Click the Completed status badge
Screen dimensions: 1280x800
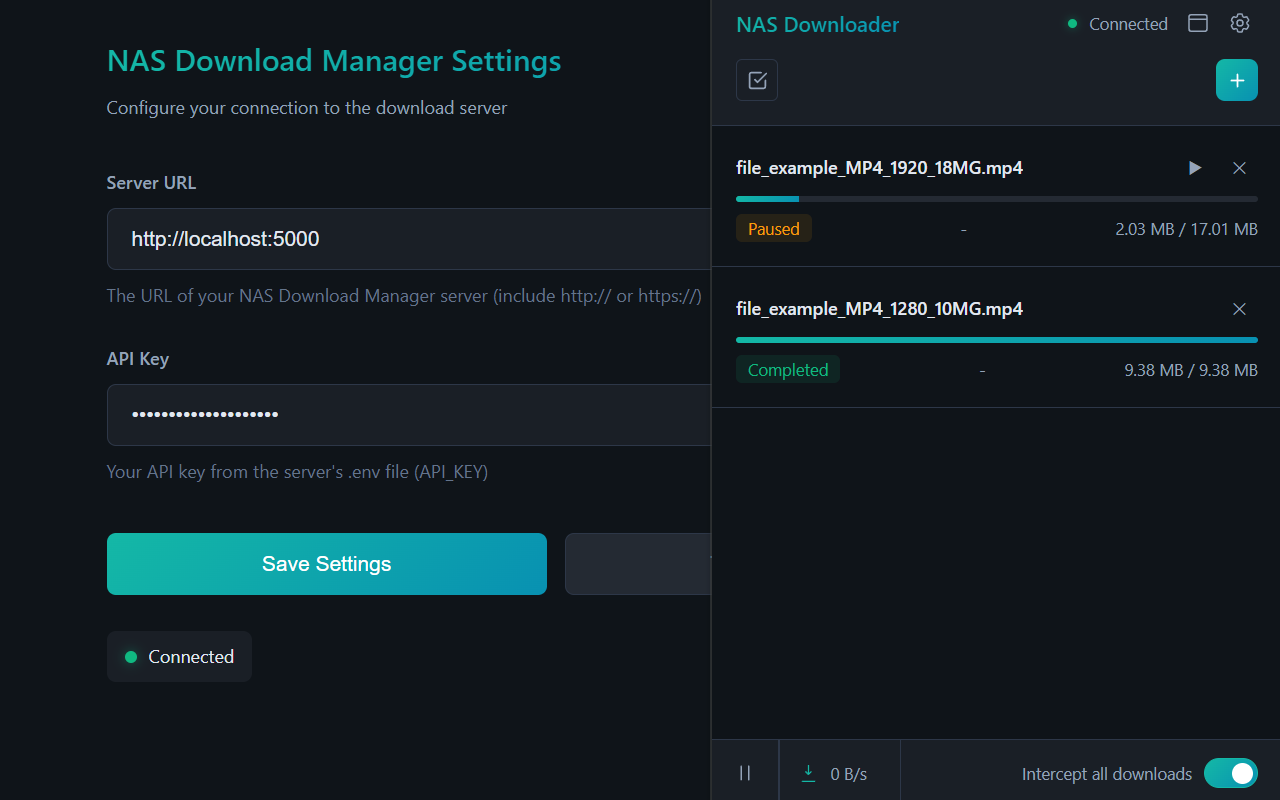tap(788, 369)
